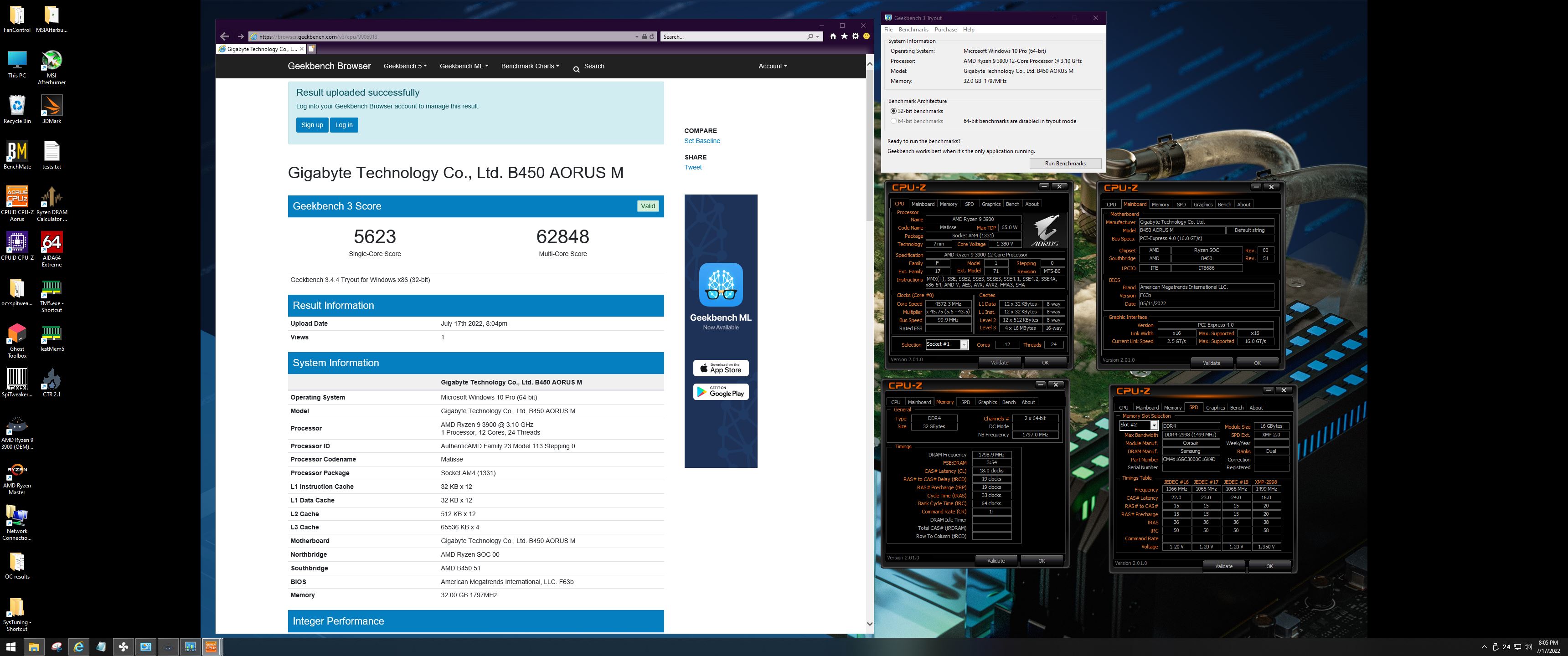Click the browser address bar URL field
The width and height of the screenshot is (1568, 656).
pyautogui.click(x=441, y=36)
